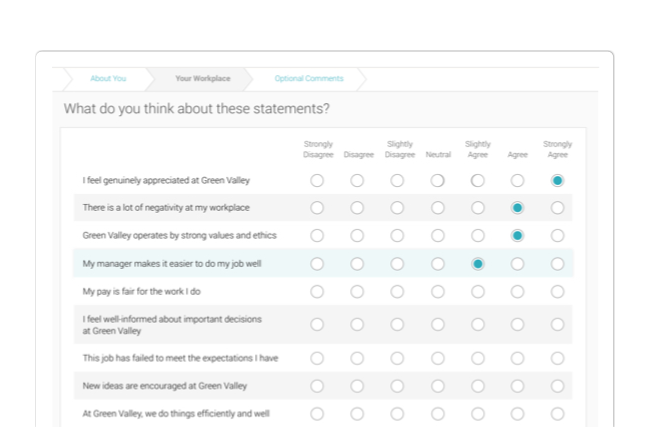This screenshot has height=427, width=650.
Task: Select Strongly Agree for pay is fair
Action: 557,291
